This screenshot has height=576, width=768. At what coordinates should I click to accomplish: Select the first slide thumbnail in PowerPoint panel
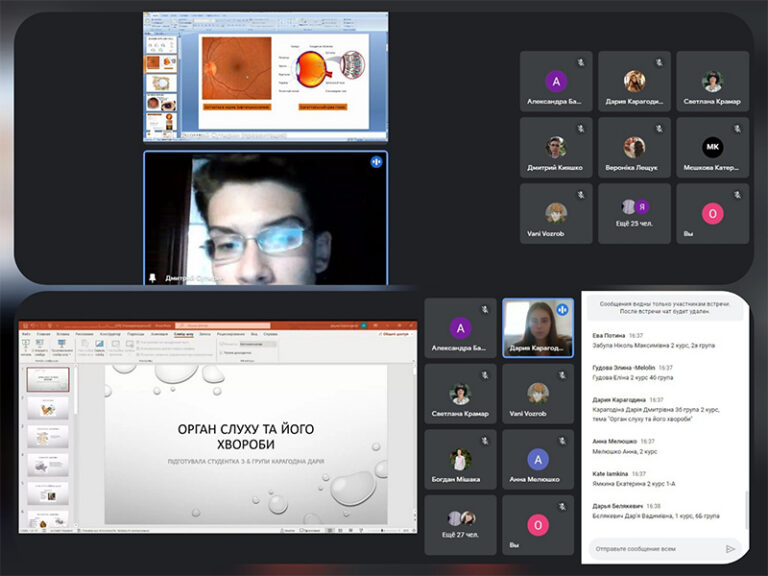[x=47, y=380]
